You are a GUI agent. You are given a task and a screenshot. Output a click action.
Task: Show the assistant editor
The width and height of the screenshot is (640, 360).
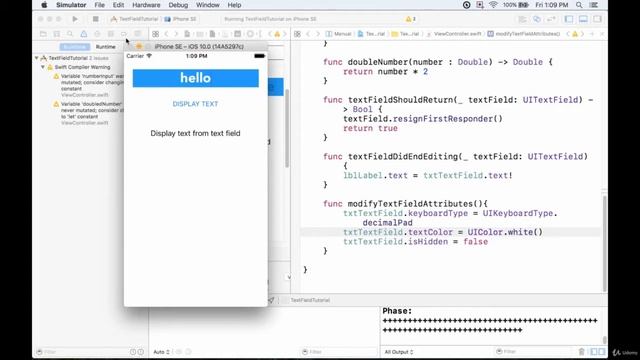tap(537, 19)
